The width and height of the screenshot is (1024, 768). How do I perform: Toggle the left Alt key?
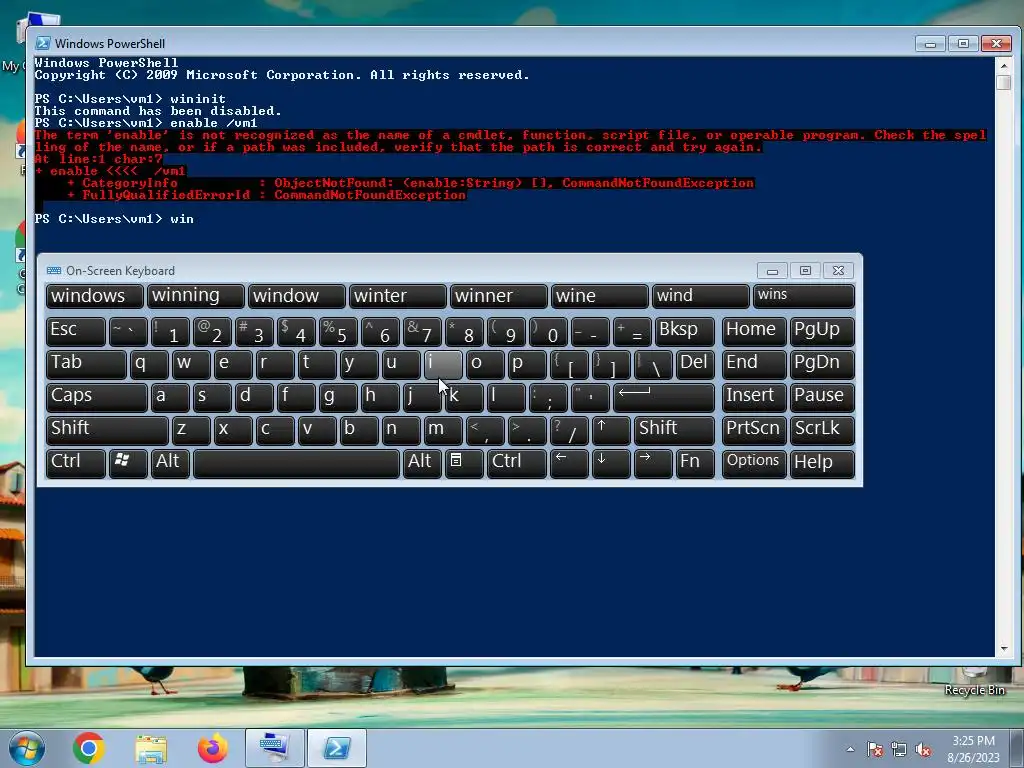point(170,463)
